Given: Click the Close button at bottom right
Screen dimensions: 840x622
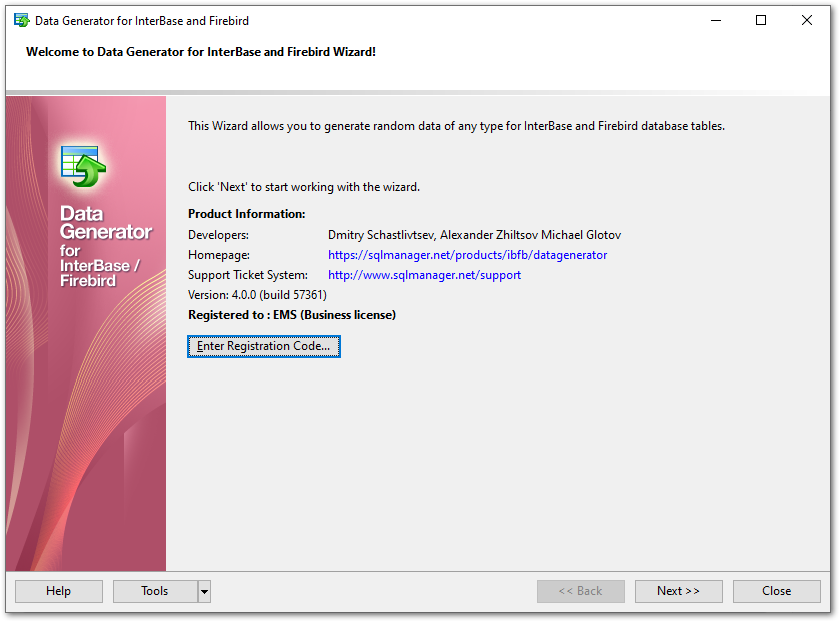Looking at the screenshot, I should pyautogui.click(x=776, y=591).
